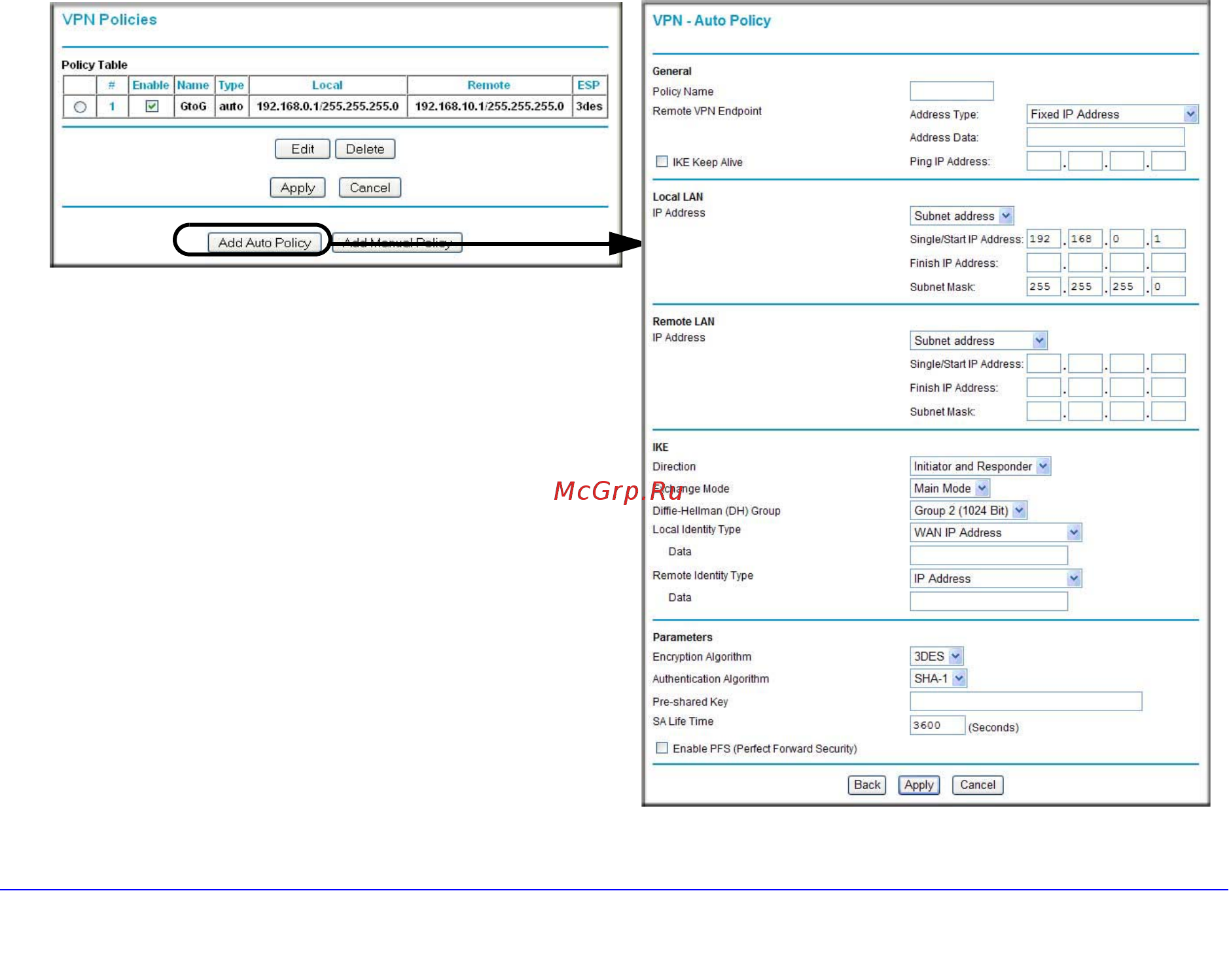Screen dimensions: 1229x980
Task: Click Cancel in the VPN Policies panel
Action: pyautogui.click(x=370, y=188)
